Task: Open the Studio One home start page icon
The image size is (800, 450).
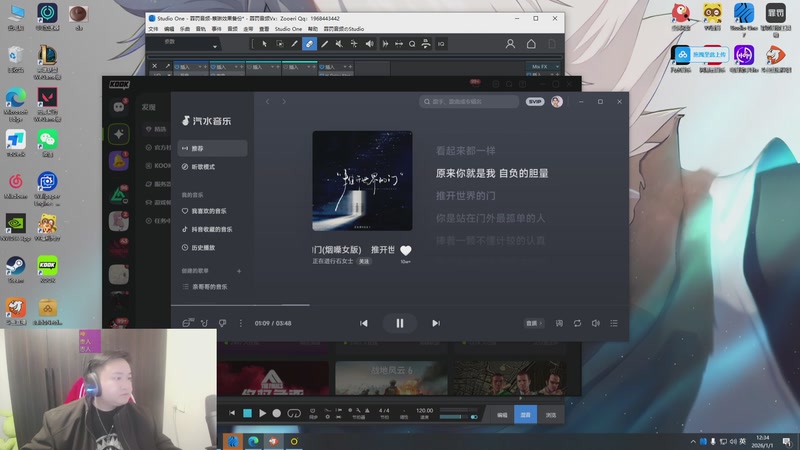Action: click(x=531, y=44)
